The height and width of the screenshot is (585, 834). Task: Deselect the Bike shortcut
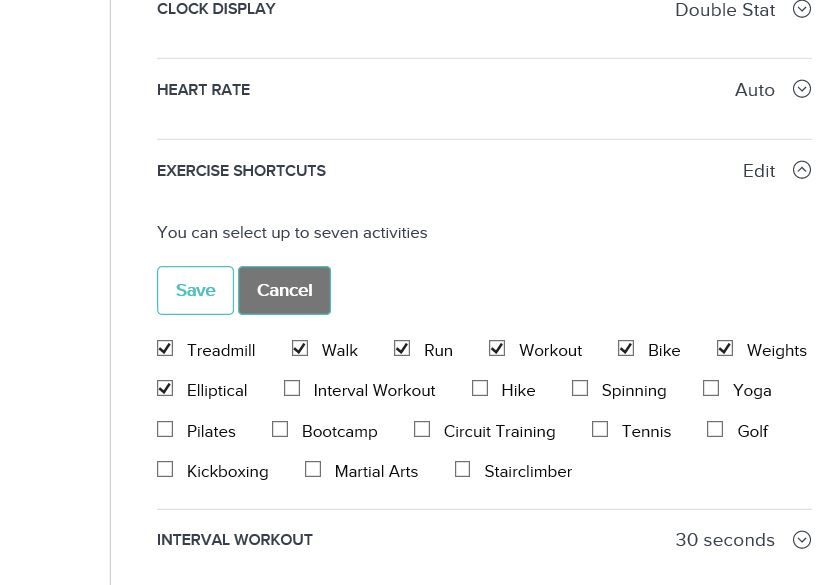(626, 347)
